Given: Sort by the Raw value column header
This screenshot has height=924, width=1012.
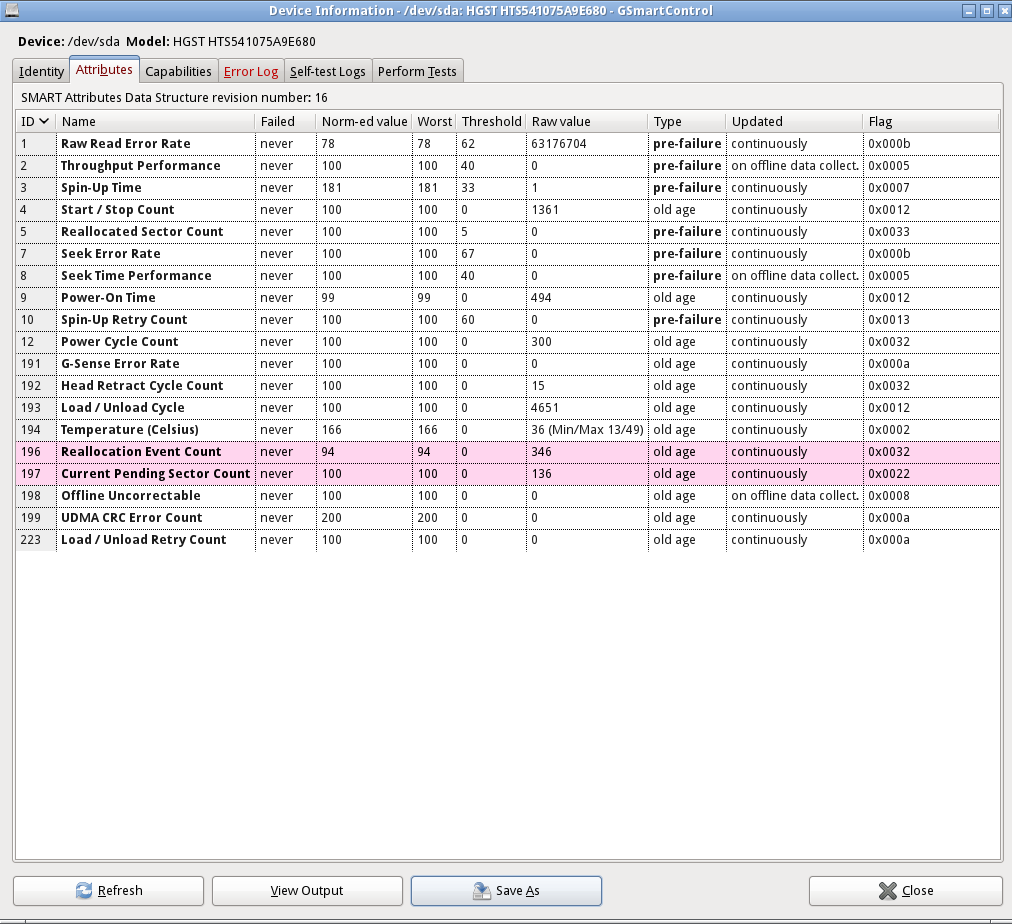Looking at the screenshot, I should tap(587, 121).
